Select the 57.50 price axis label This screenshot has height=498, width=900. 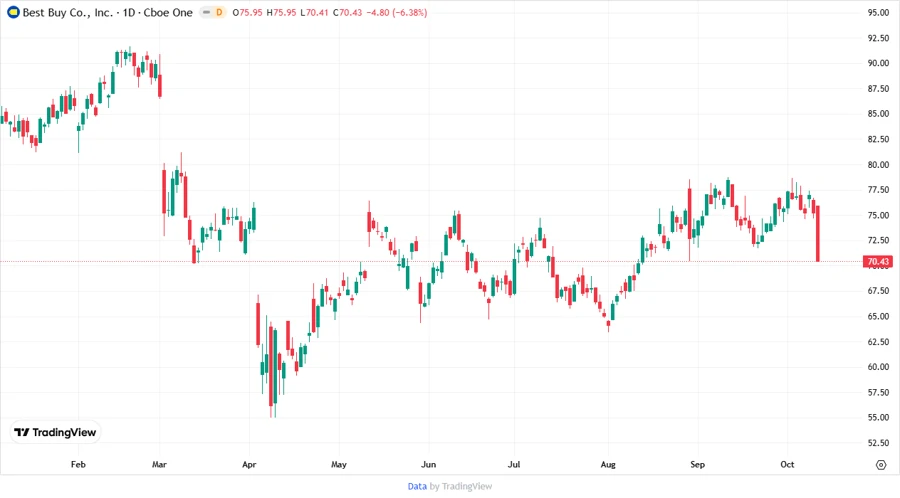[878, 392]
